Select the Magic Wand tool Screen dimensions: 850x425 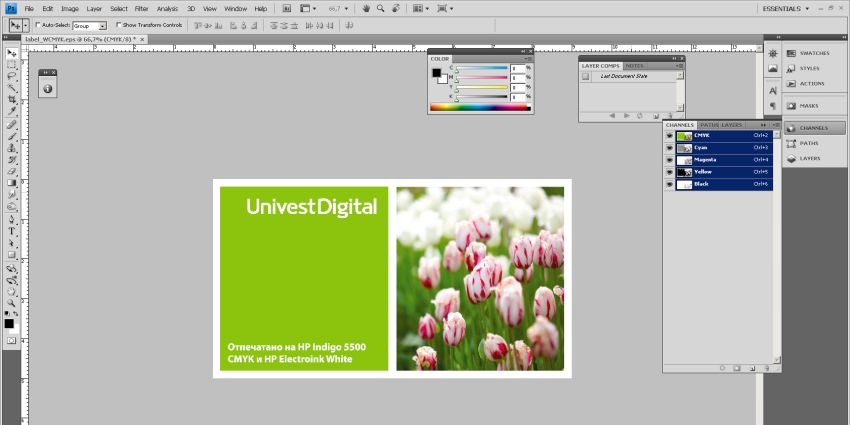click(11, 88)
